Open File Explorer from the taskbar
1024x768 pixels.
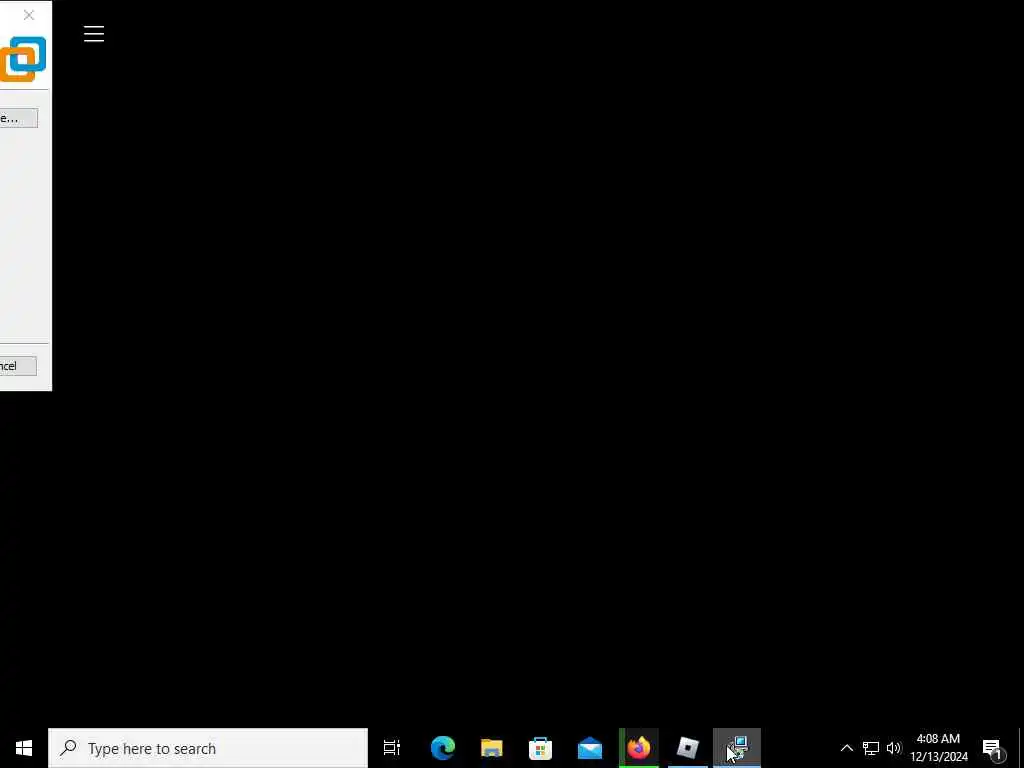(x=492, y=748)
